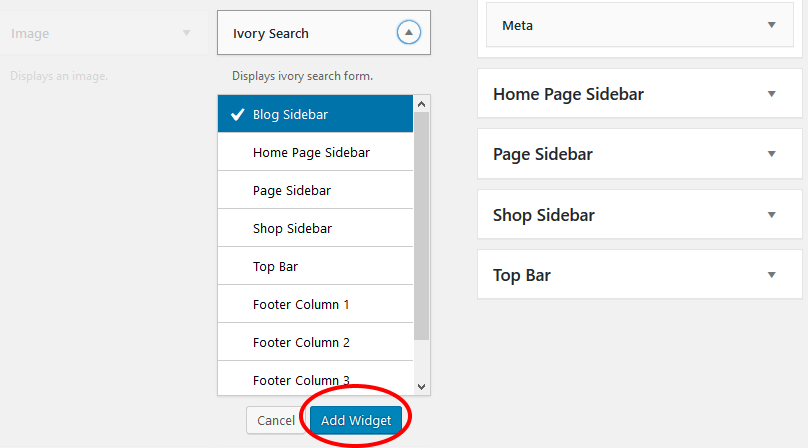This screenshot has width=808, height=448.
Task: Expand the Top Bar widget area
Action: tap(639, 275)
